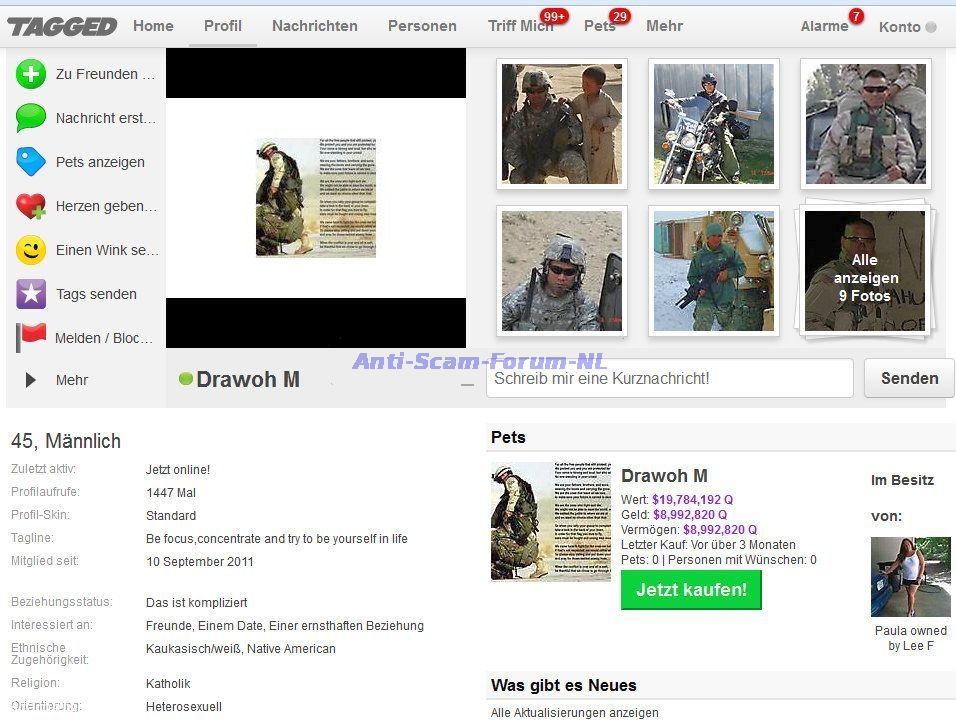Click Alle anzeigen 9 Fotos thumbnail
This screenshot has height=720, width=956.
[x=865, y=269]
